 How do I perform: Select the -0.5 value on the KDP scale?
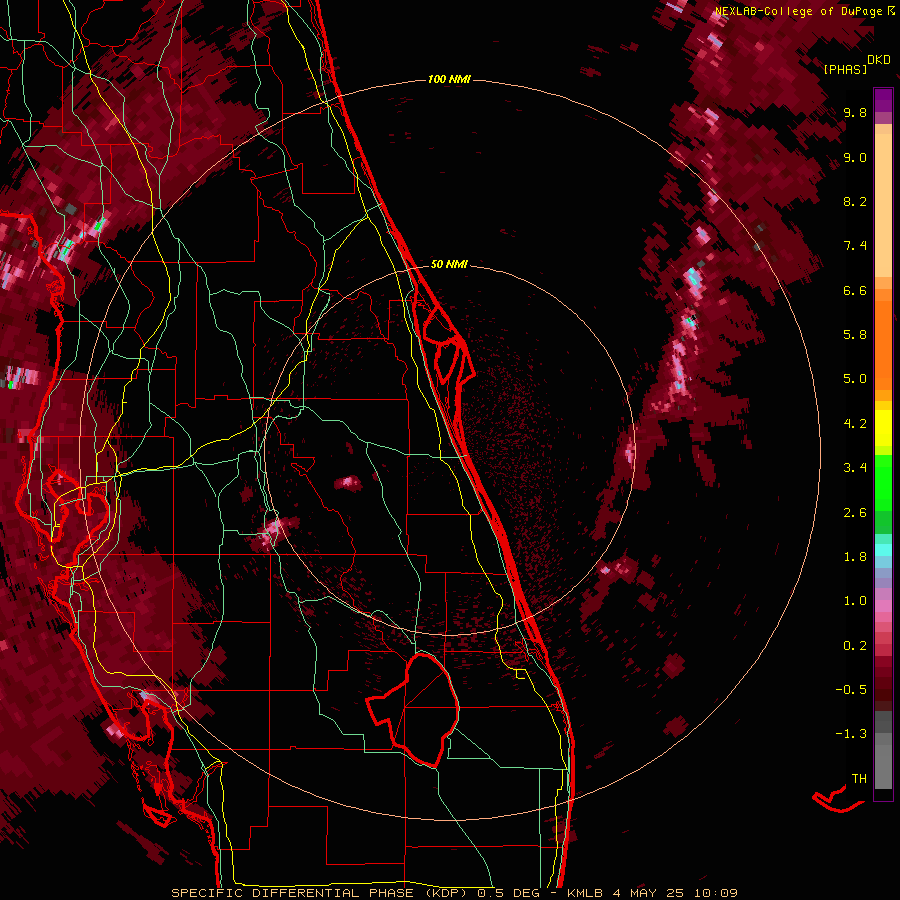pyautogui.click(x=851, y=690)
